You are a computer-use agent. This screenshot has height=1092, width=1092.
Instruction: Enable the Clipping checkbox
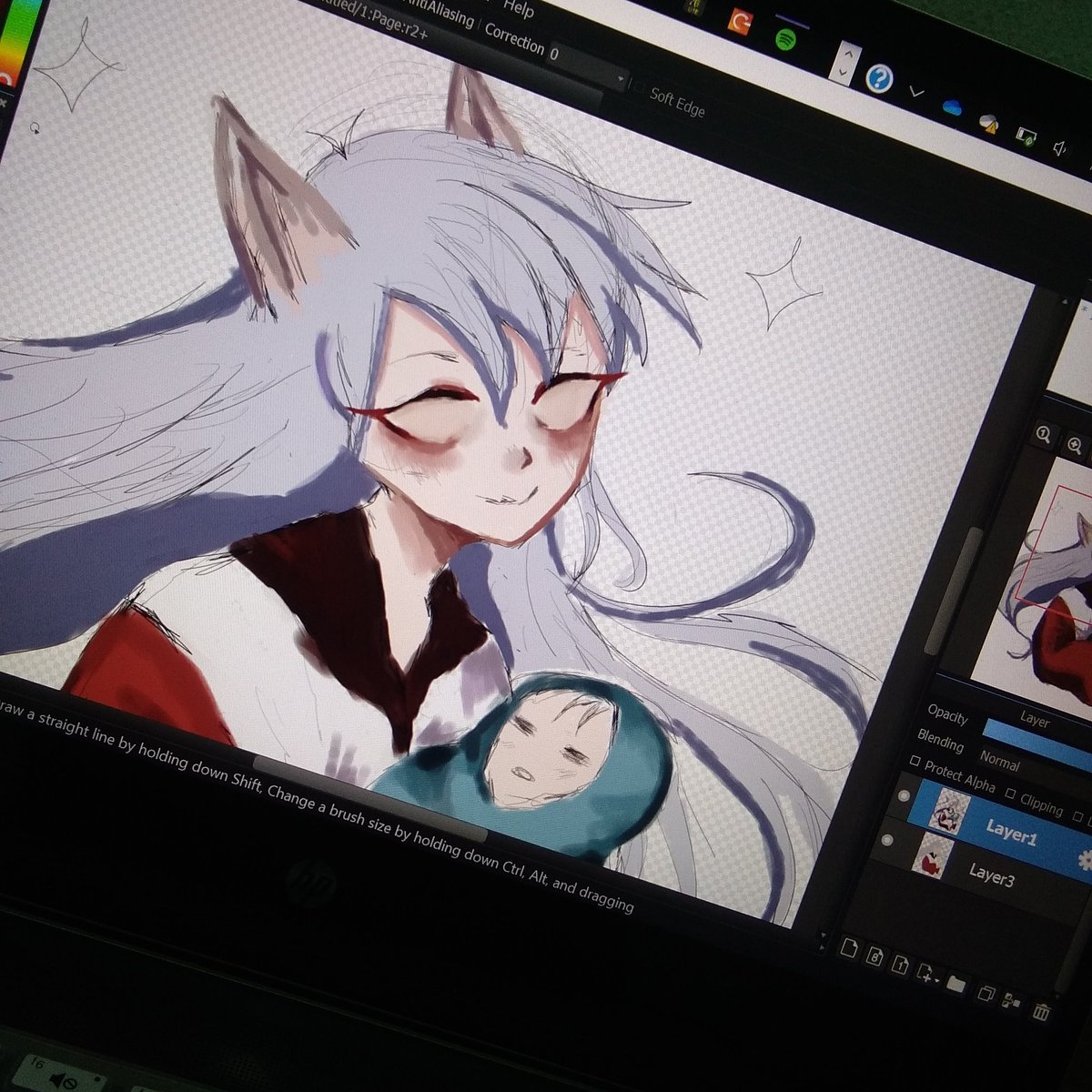point(1010,795)
